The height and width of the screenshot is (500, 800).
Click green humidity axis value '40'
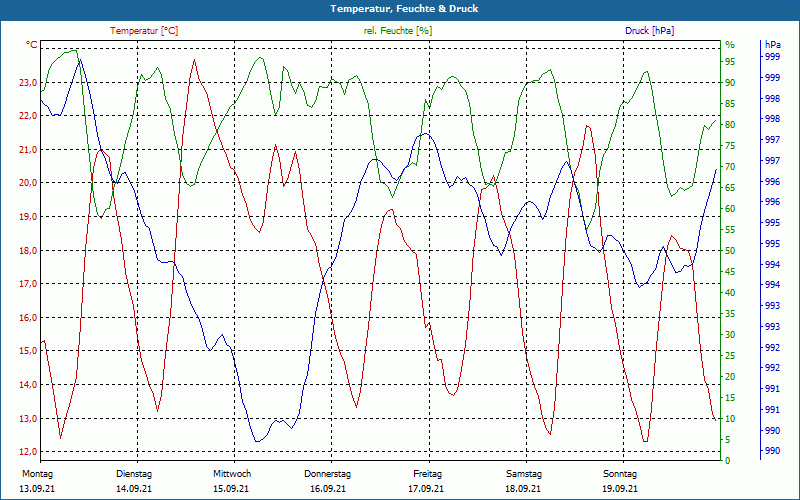pyautogui.click(x=730, y=293)
